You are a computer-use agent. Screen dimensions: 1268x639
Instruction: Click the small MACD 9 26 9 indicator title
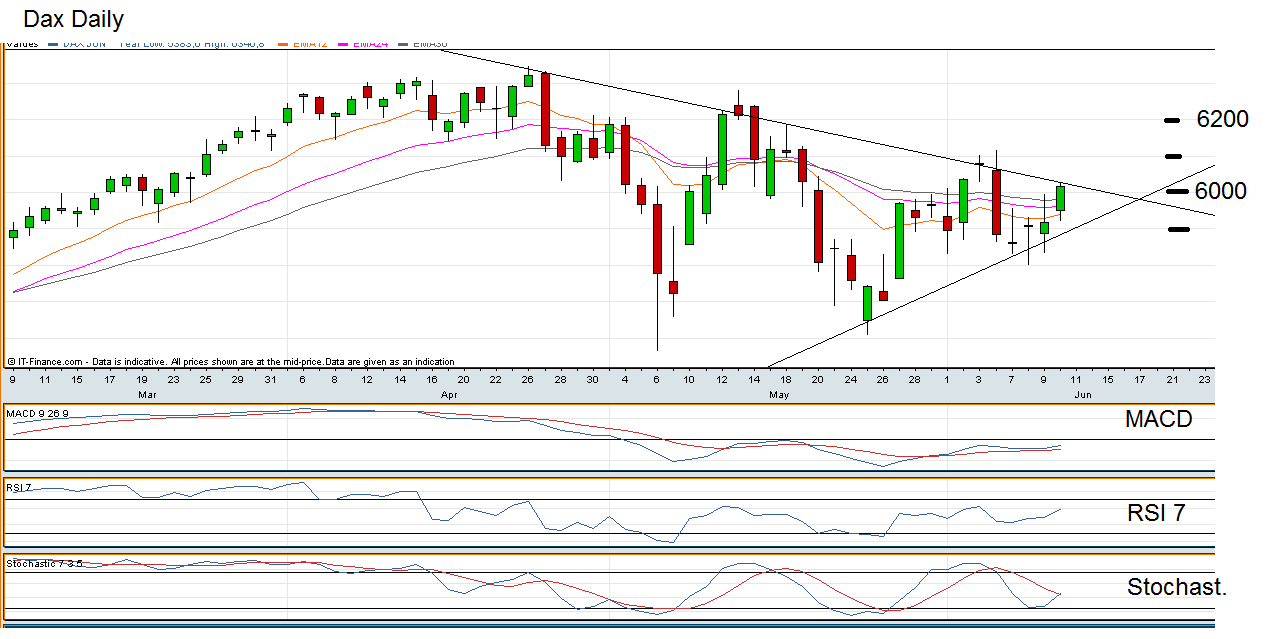click(x=37, y=413)
